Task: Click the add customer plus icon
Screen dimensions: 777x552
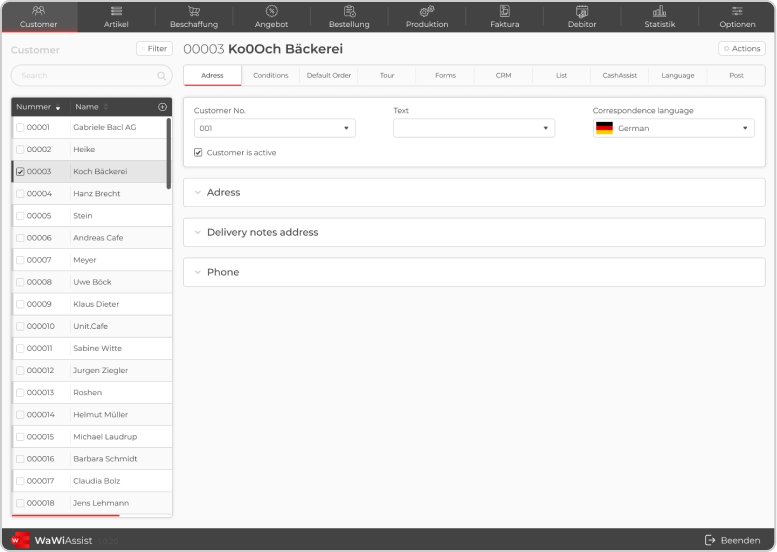Action: pos(162,107)
